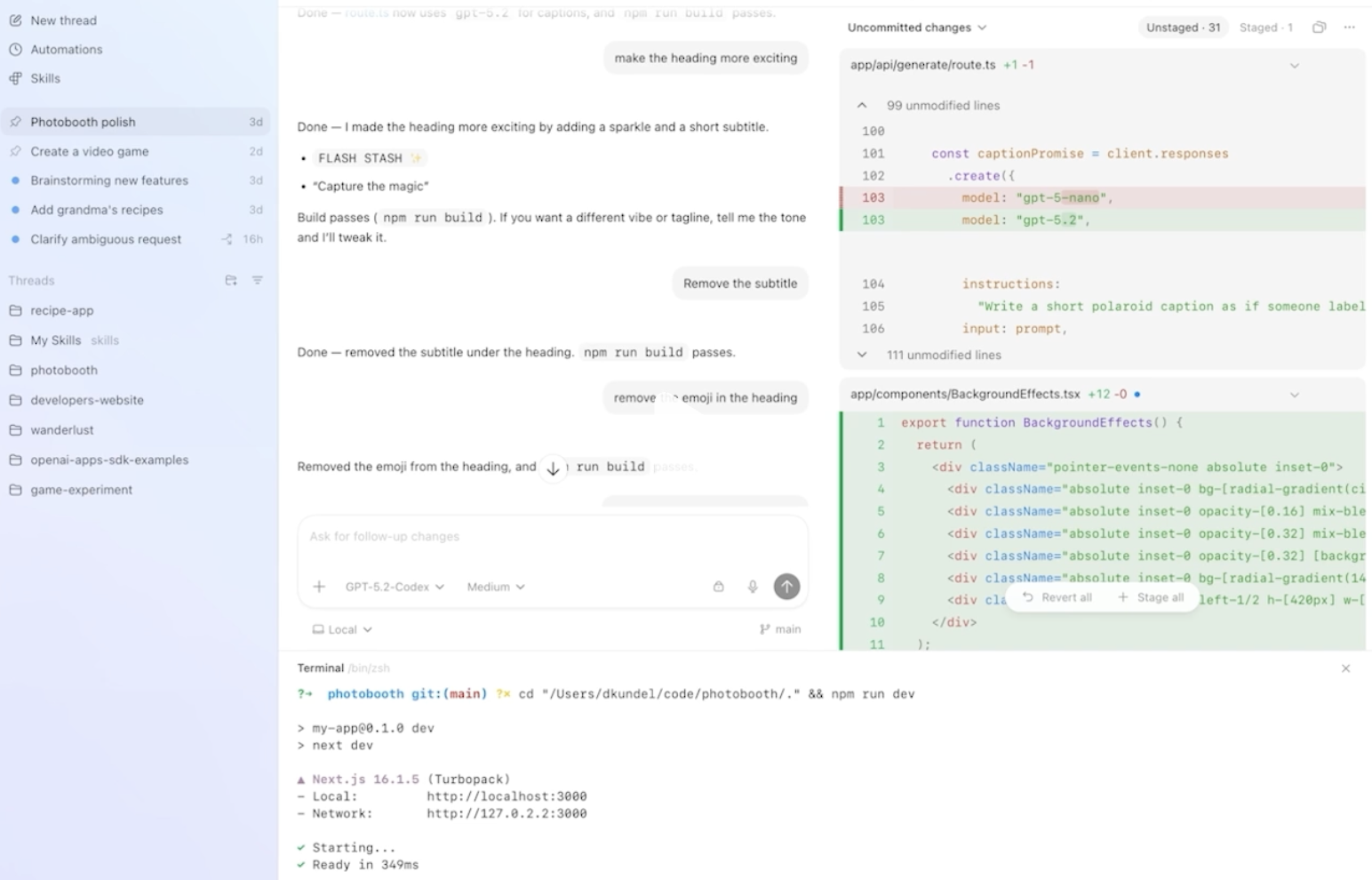Open the Medium reasoning effort dropdown

click(496, 587)
